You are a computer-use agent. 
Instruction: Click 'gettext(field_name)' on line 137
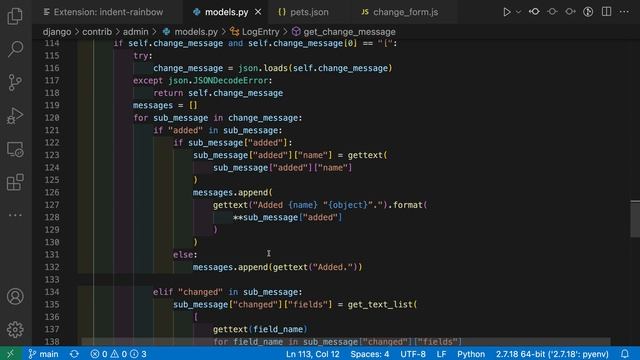[x=260, y=329]
